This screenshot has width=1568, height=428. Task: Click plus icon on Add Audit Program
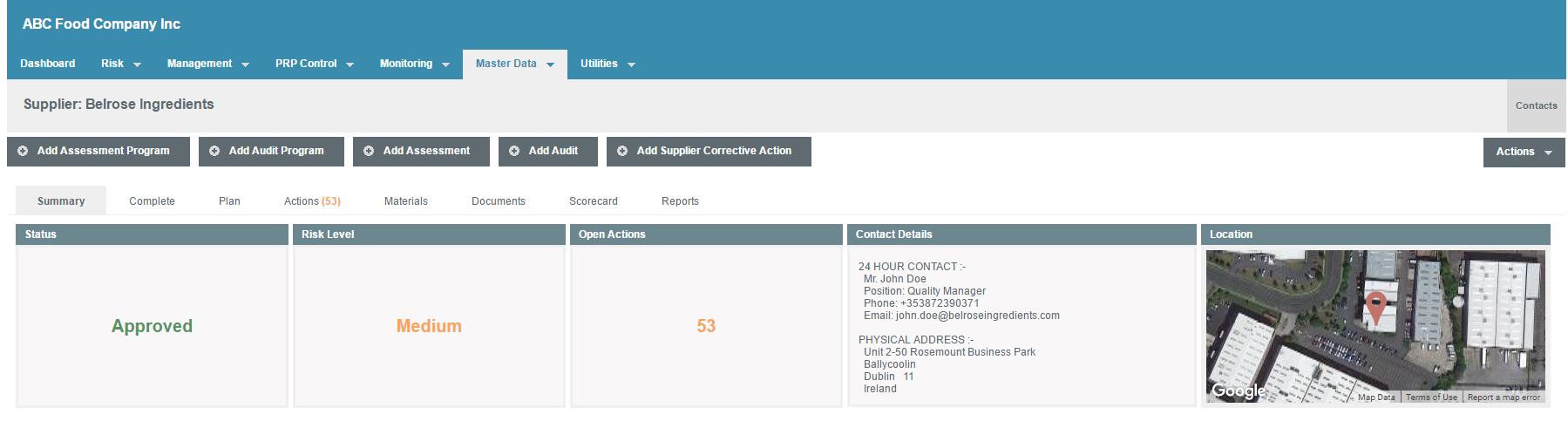(214, 151)
